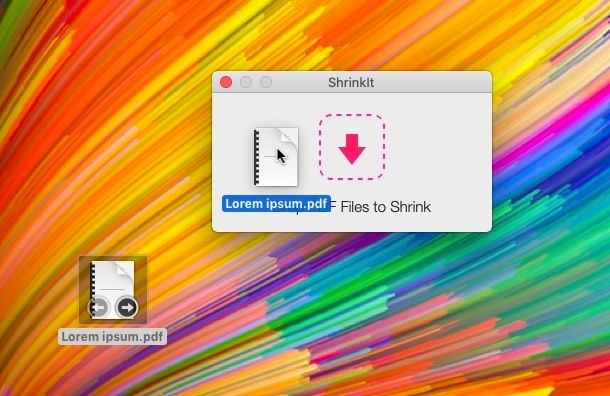Click the dark forward arrow on desktop PDF icon

tap(127, 308)
